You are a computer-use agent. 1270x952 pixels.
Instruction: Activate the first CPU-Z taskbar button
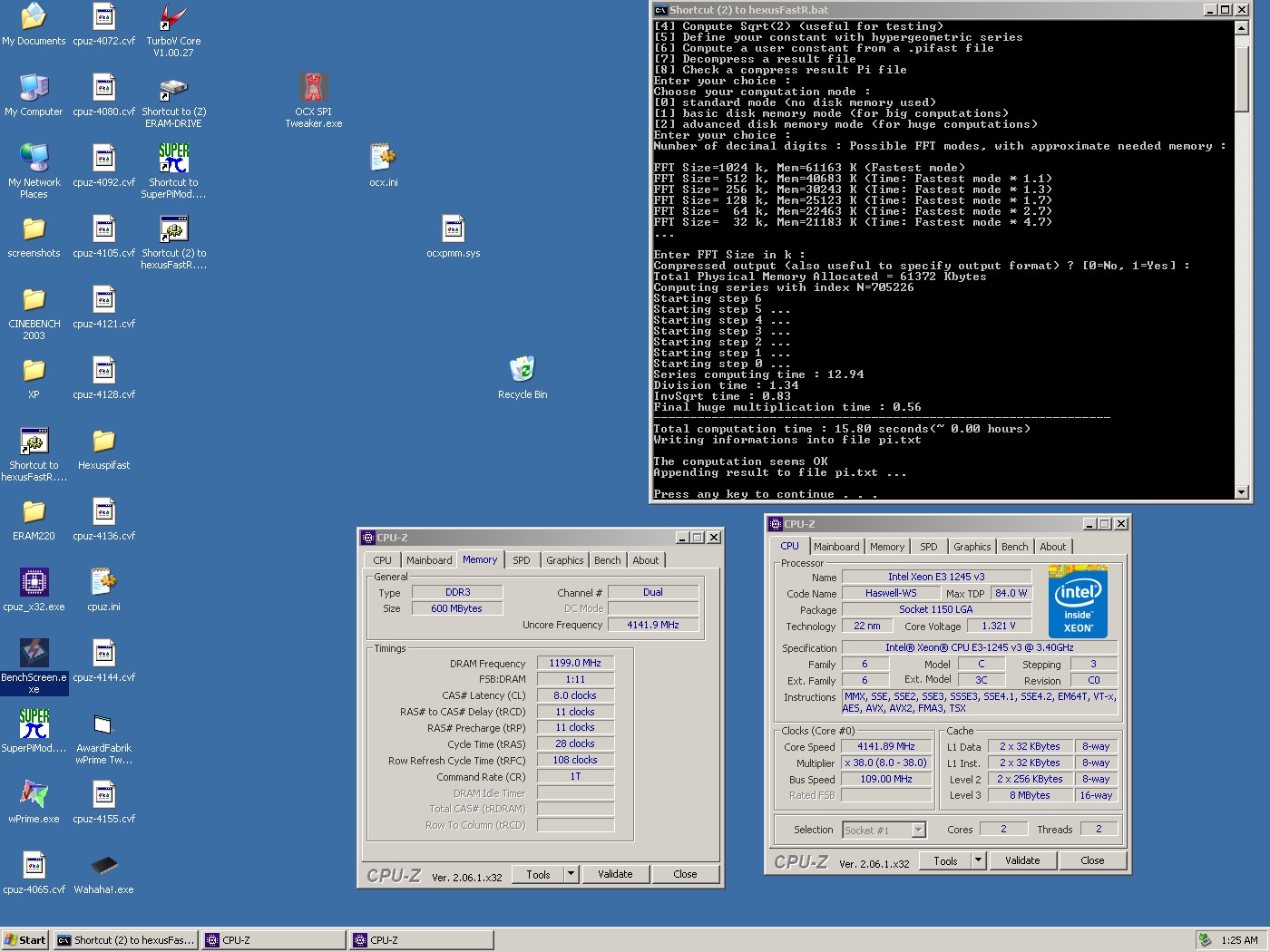click(274, 940)
